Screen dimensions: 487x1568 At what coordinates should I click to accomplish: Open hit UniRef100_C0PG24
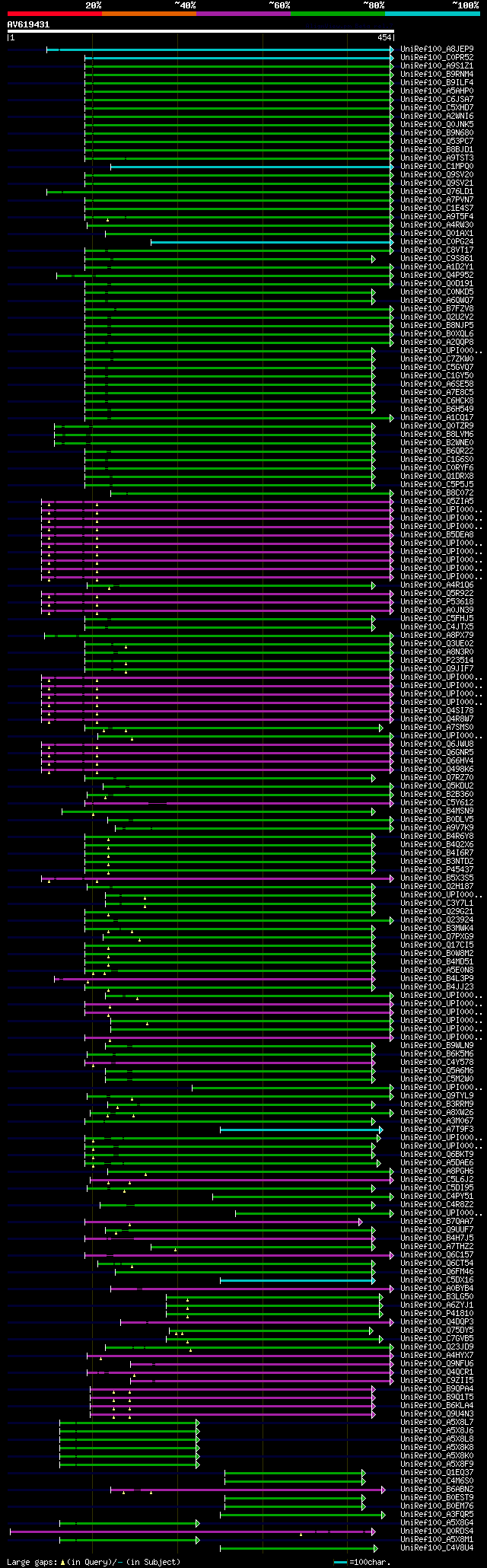[437, 242]
